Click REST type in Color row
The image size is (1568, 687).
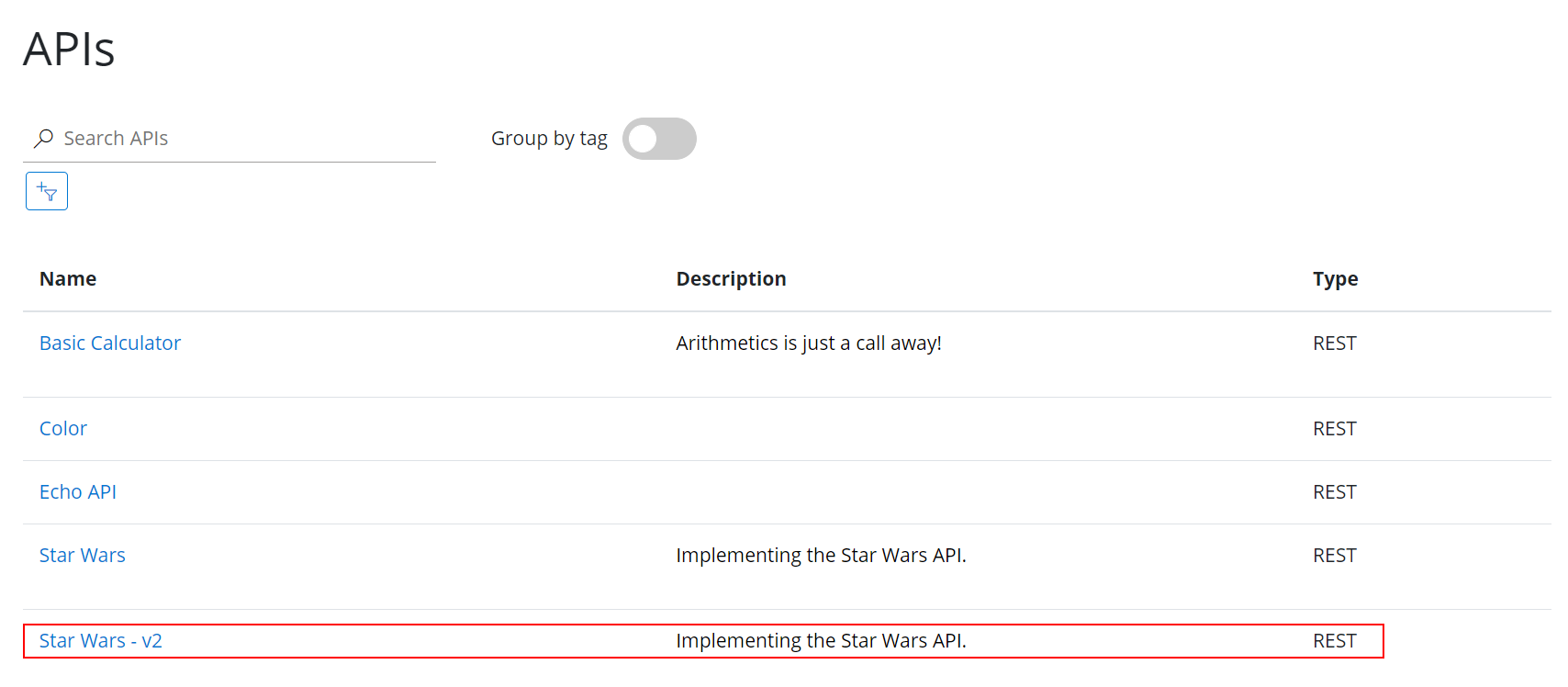click(x=1335, y=428)
